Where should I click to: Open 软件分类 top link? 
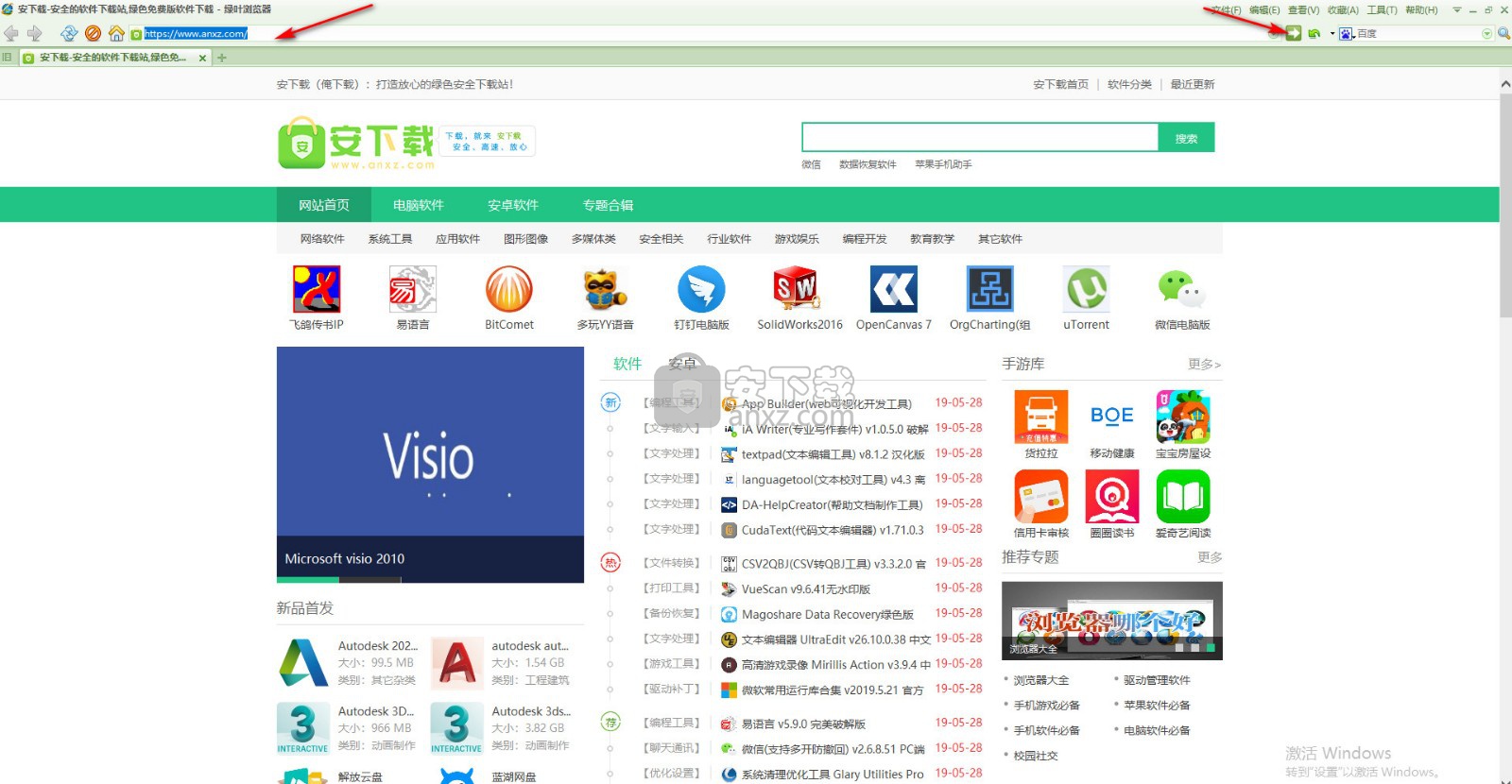[x=1129, y=85]
